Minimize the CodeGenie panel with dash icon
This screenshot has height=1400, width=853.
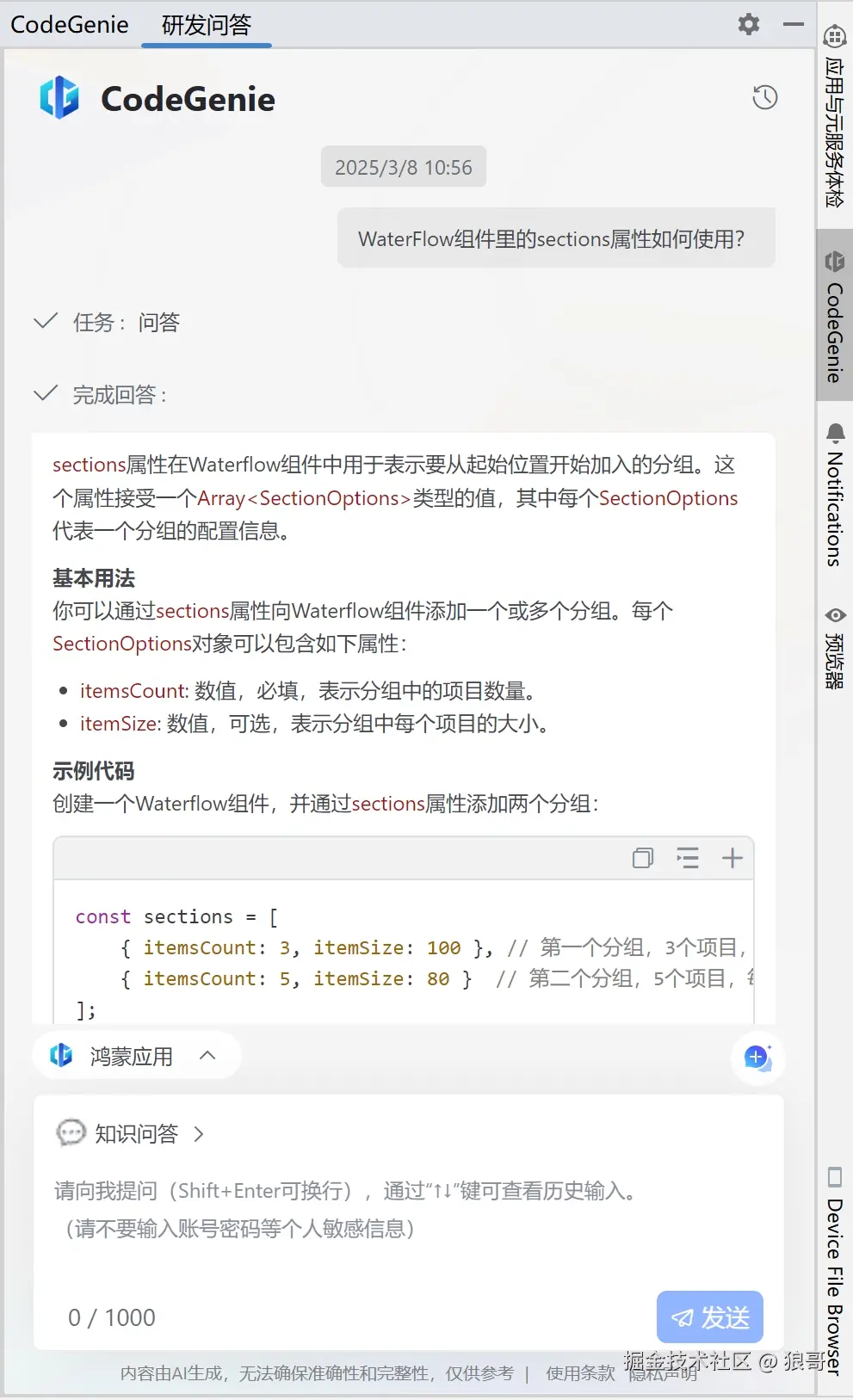coord(794,24)
